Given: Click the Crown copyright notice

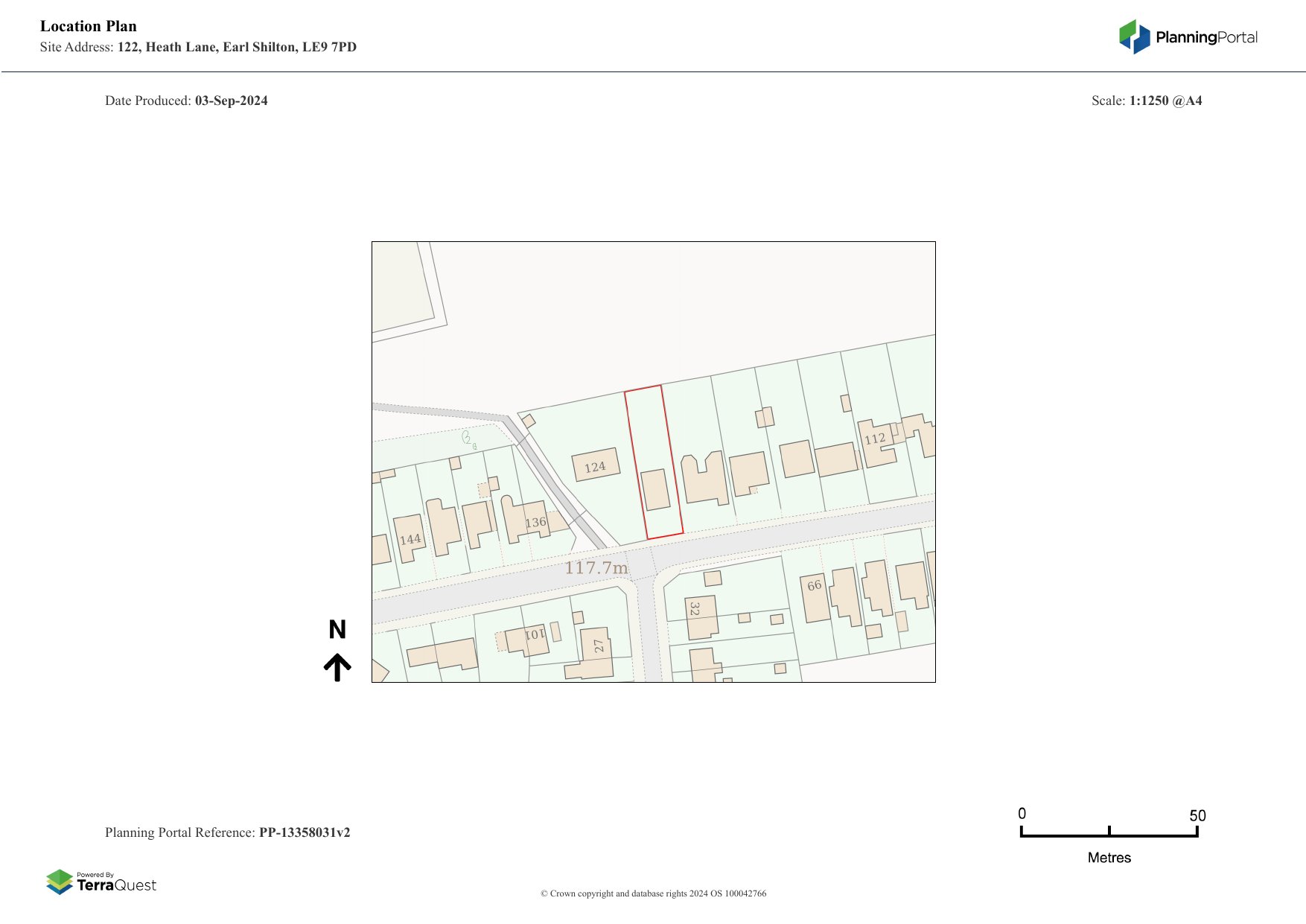Looking at the screenshot, I should click(x=653, y=893).
